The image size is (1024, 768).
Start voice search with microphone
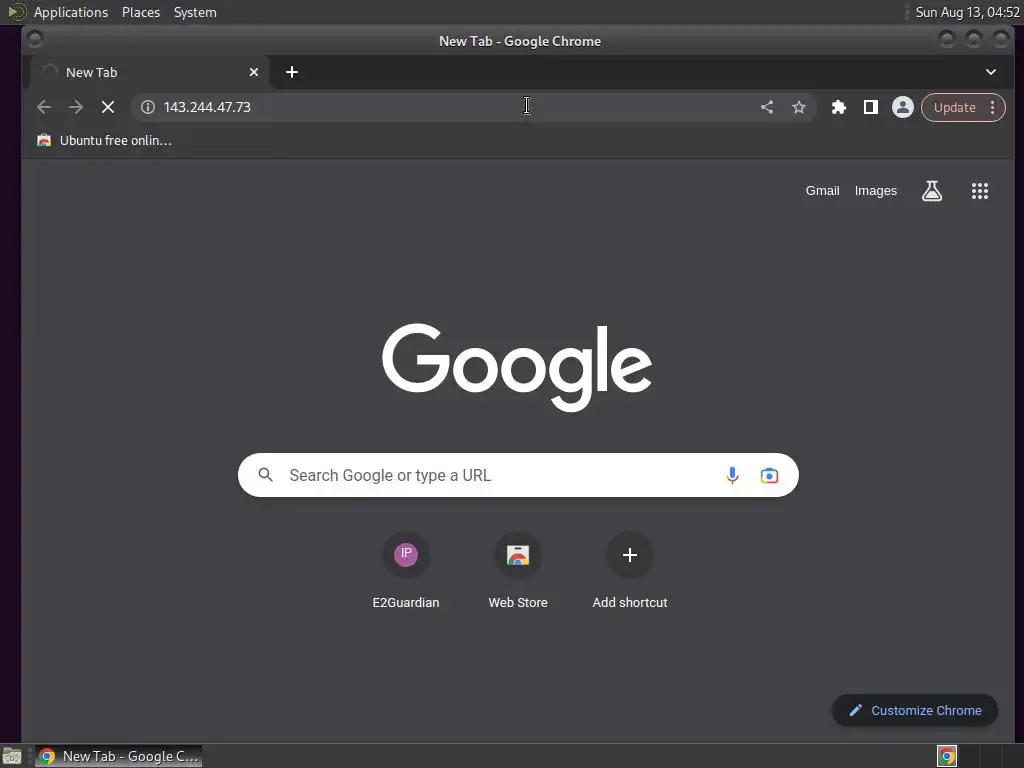[x=732, y=475]
